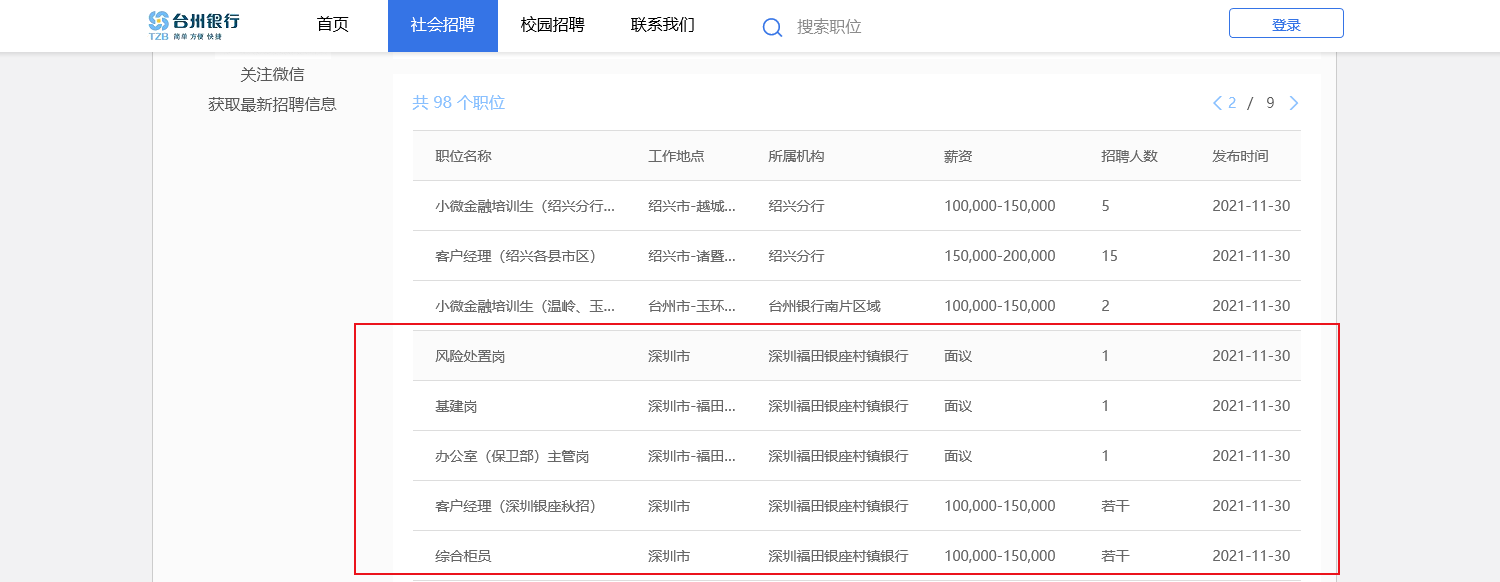The height and width of the screenshot is (582, 1500).
Task: Click recruit count 5 cell
Action: 1105,206
